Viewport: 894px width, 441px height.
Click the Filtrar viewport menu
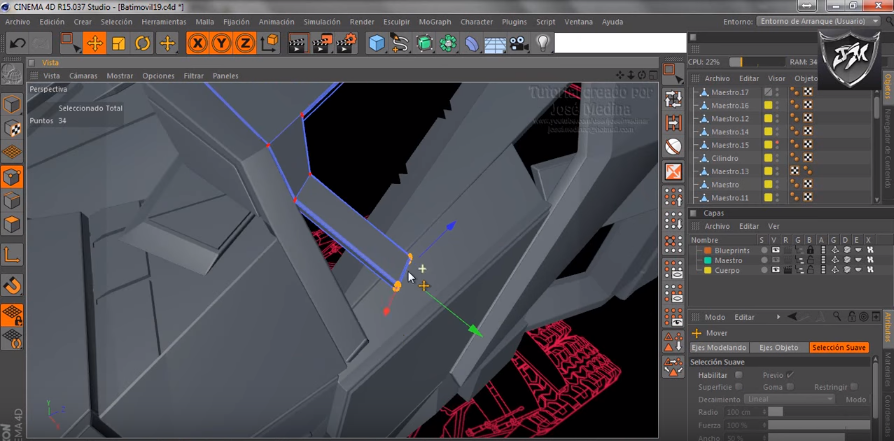click(x=193, y=76)
